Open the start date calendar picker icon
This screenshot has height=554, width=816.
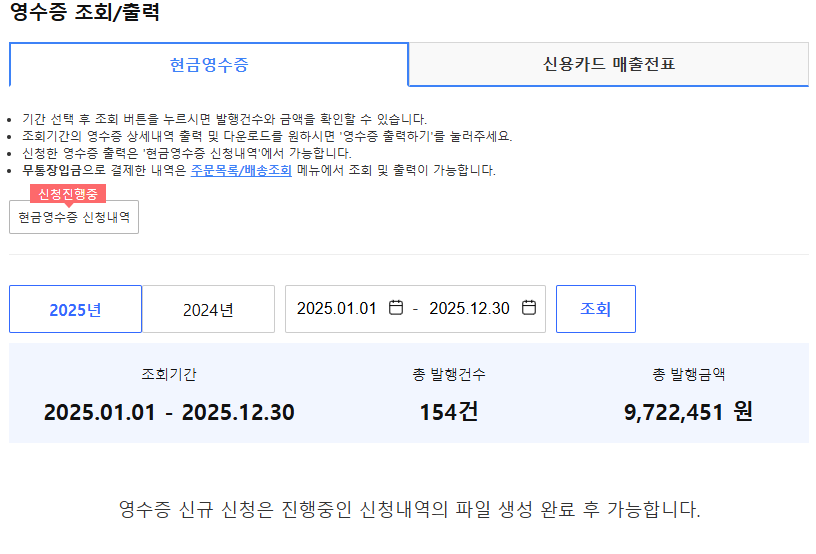[396, 308]
